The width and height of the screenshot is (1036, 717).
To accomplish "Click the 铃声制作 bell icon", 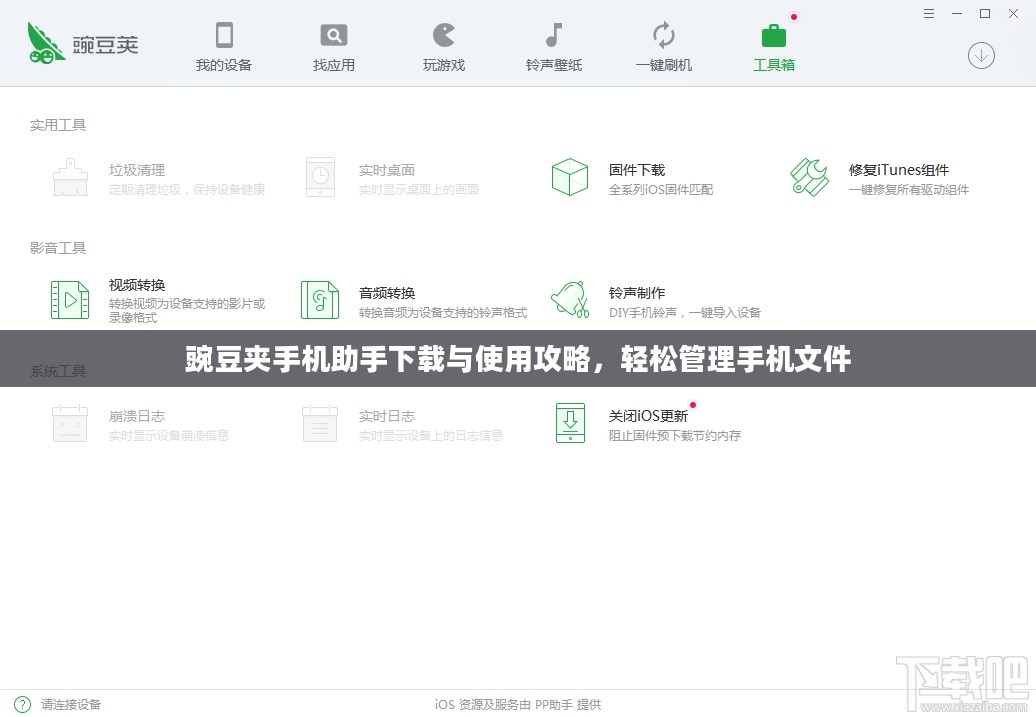I will coord(570,299).
